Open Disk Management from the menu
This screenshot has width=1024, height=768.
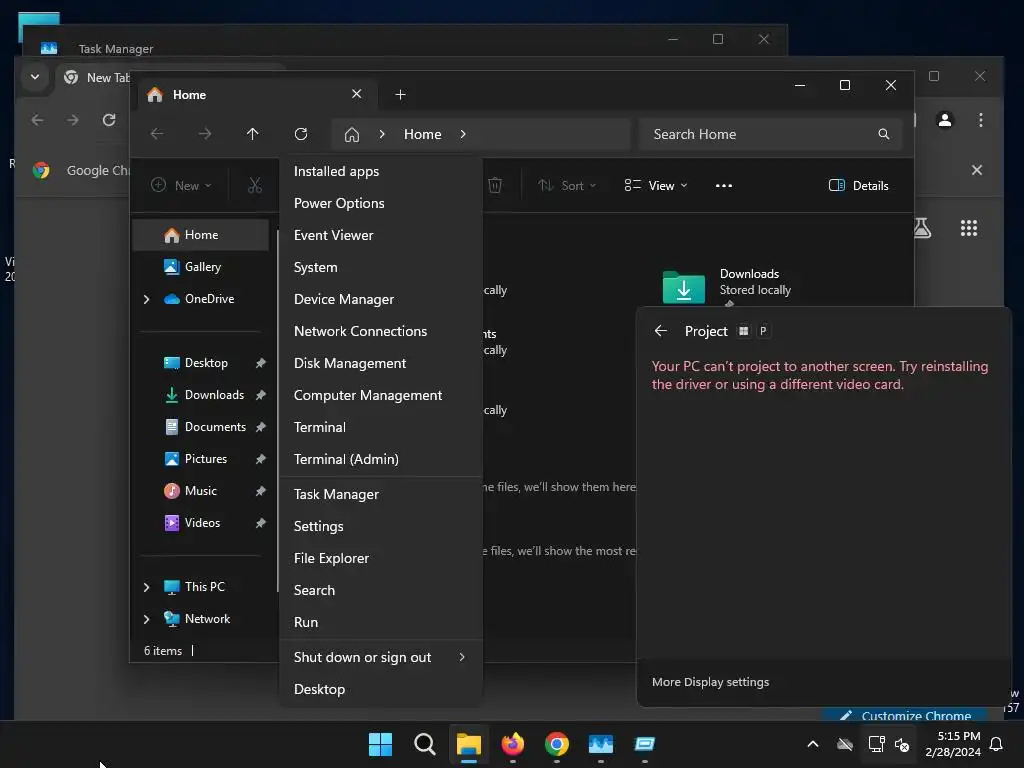(x=381, y=363)
